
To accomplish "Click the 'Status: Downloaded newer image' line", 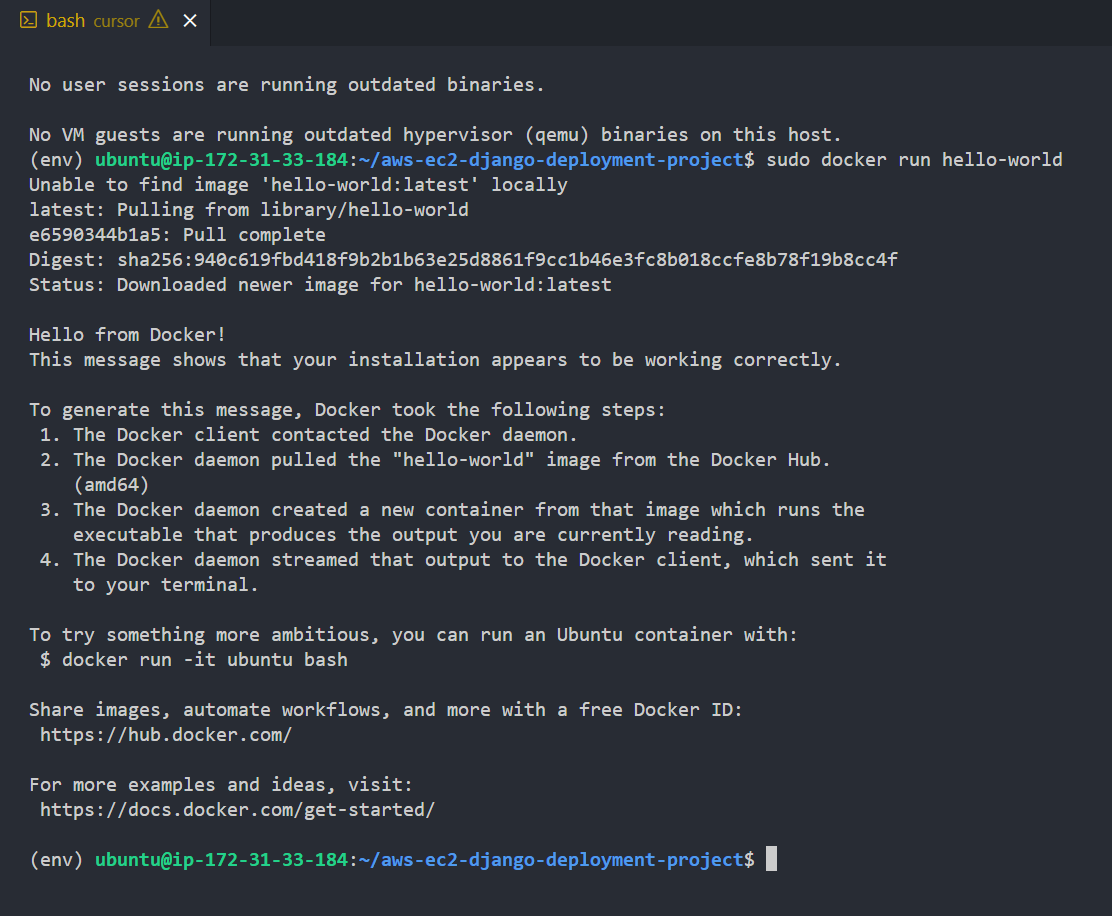I will [320, 285].
